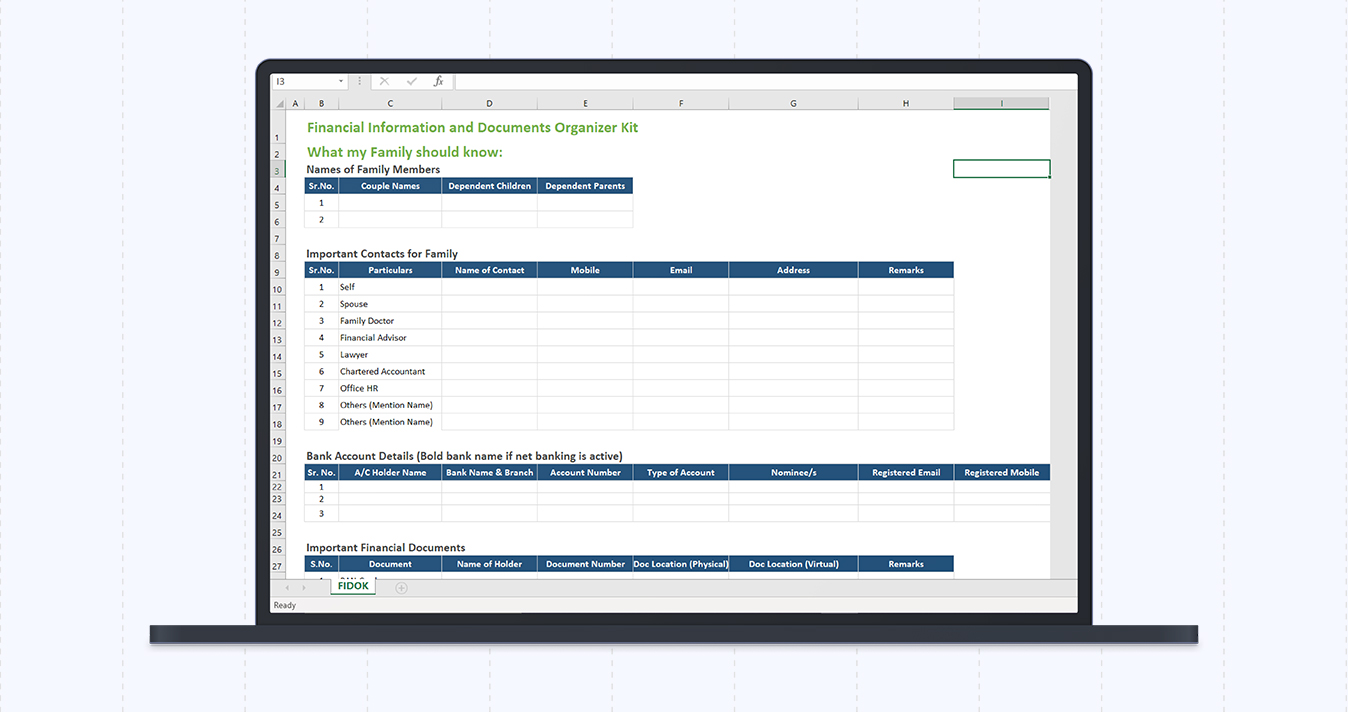Image resolution: width=1348 pixels, height=712 pixels.
Task: Click the Chartered Accountant cell
Action: coord(389,371)
